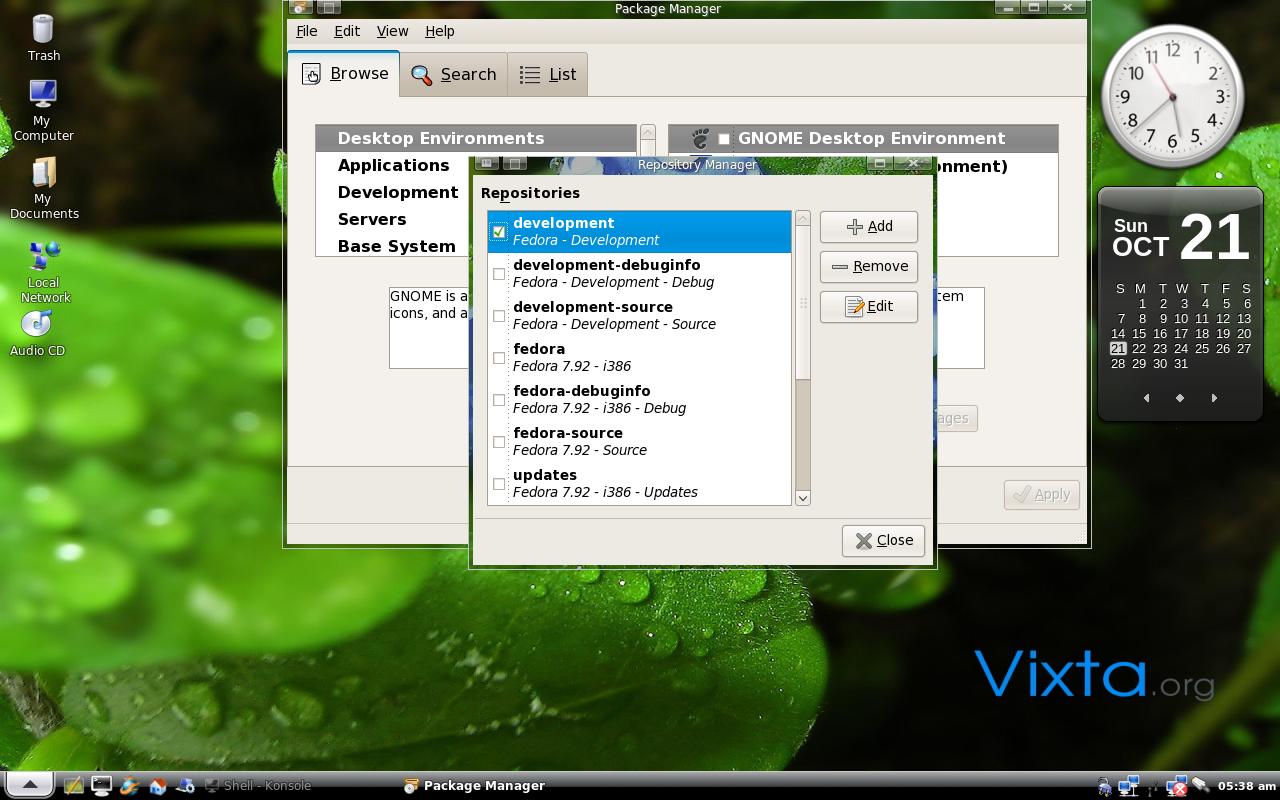Enable the updates repository checkbox
This screenshot has width=1280, height=800.
(x=499, y=484)
